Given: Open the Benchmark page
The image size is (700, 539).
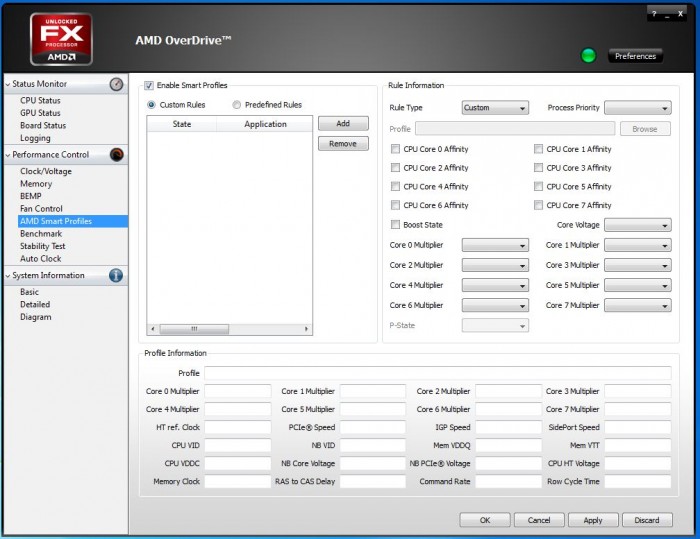Looking at the screenshot, I should pos(41,234).
